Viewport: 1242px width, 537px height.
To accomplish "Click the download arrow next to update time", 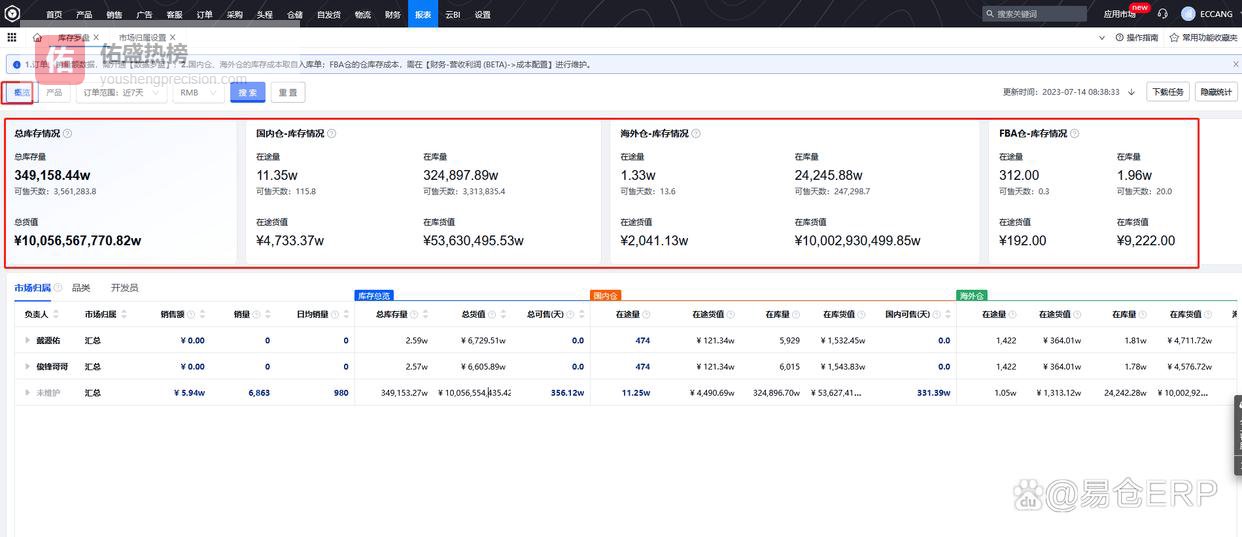I will tap(1131, 92).
